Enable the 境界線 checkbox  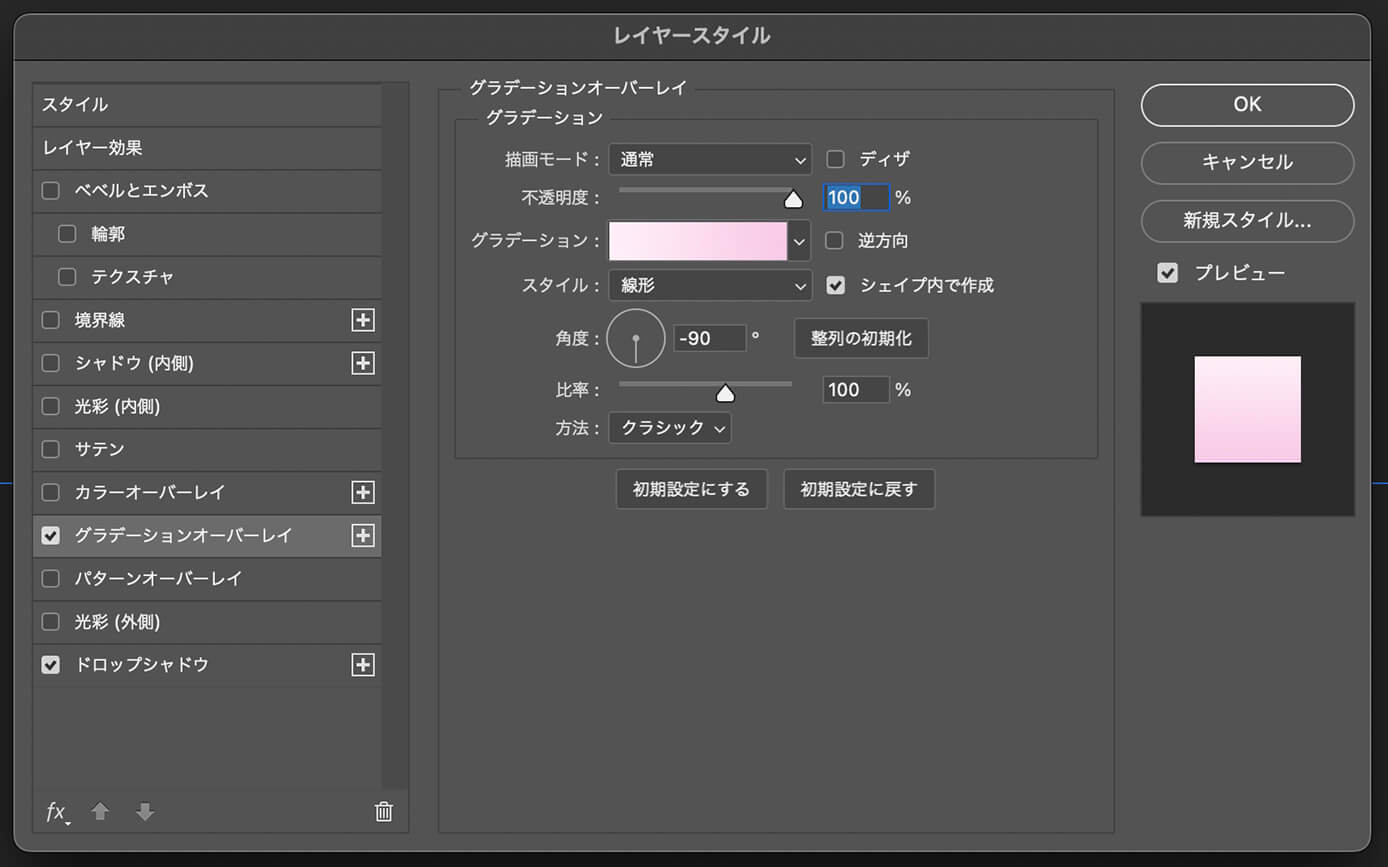tap(51, 320)
